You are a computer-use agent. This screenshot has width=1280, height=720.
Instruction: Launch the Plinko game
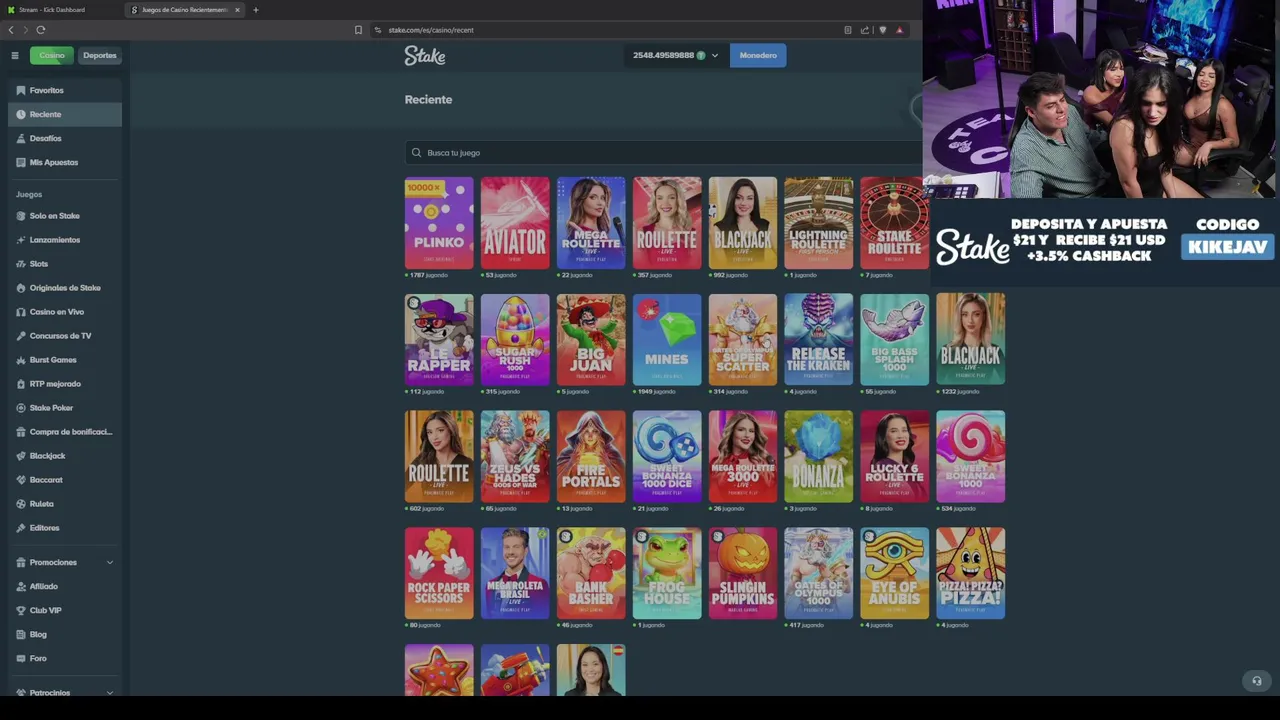point(439,223)
